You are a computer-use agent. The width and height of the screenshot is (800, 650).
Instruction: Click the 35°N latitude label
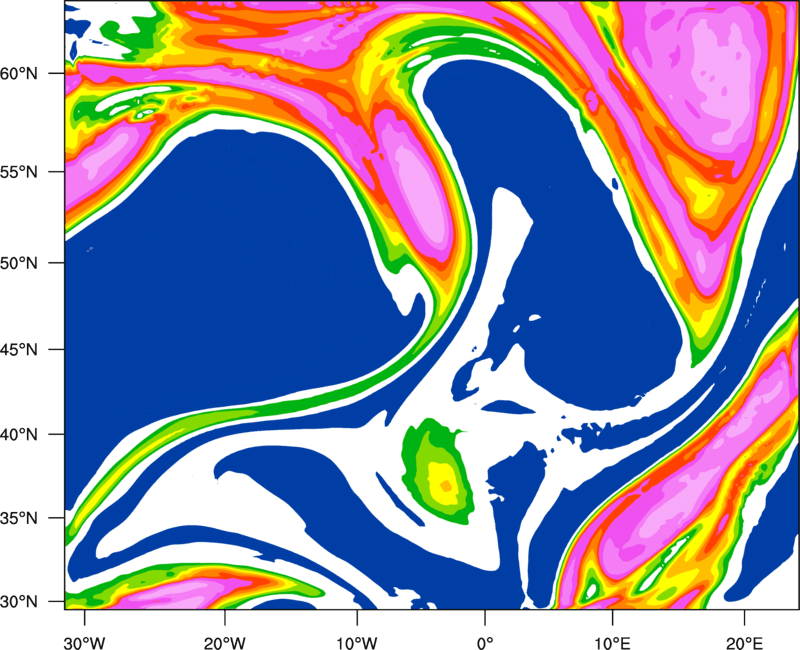coord(19,518)
